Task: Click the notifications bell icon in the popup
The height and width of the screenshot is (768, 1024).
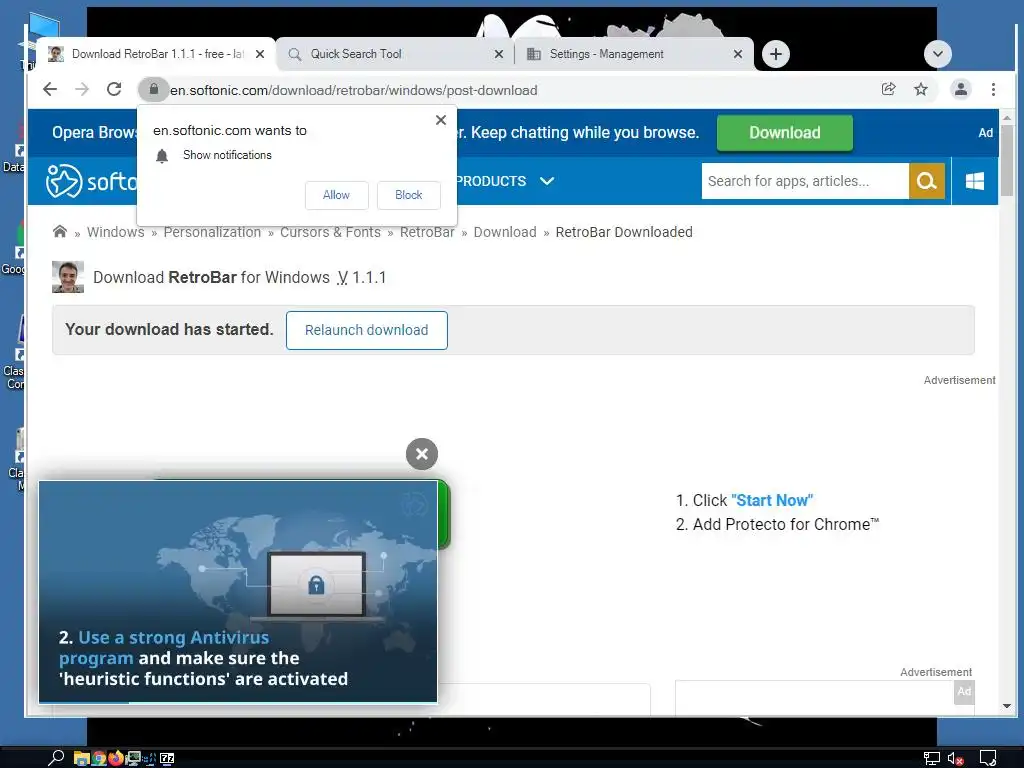Action: tap(162, 155)
